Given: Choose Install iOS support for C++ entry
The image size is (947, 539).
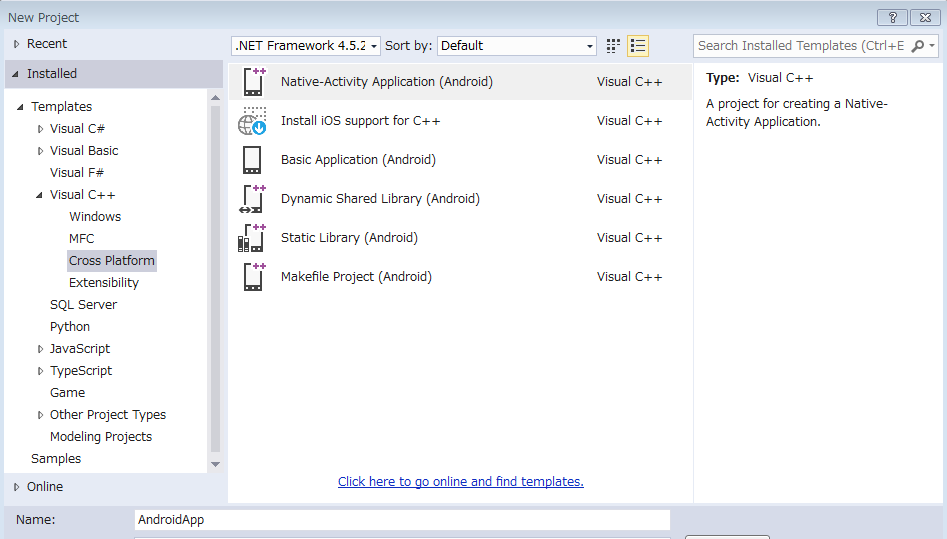Looking at the screenshot, I should click(x=361, y=121).
